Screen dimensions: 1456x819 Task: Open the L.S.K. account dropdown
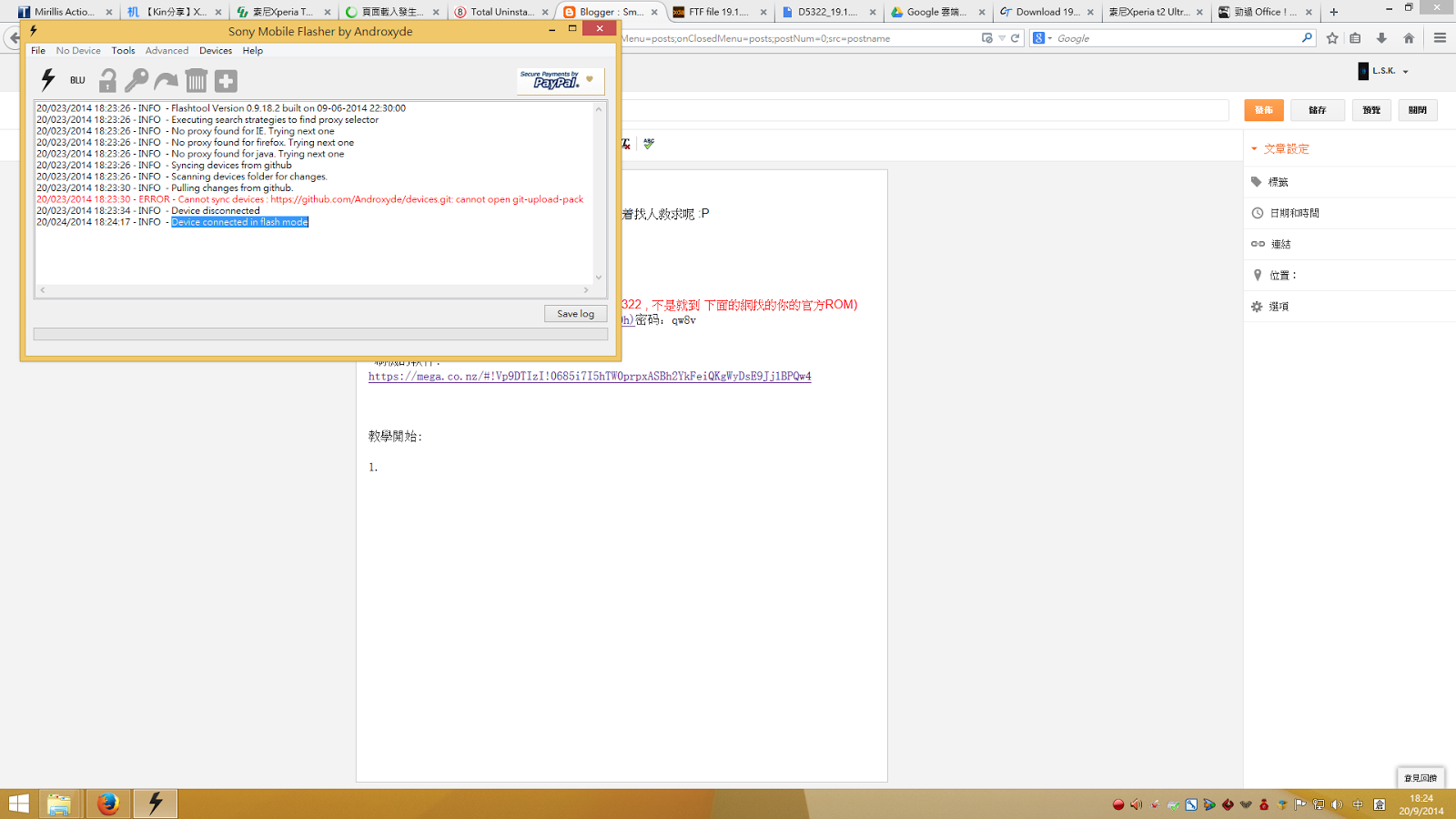point(1383,71)
